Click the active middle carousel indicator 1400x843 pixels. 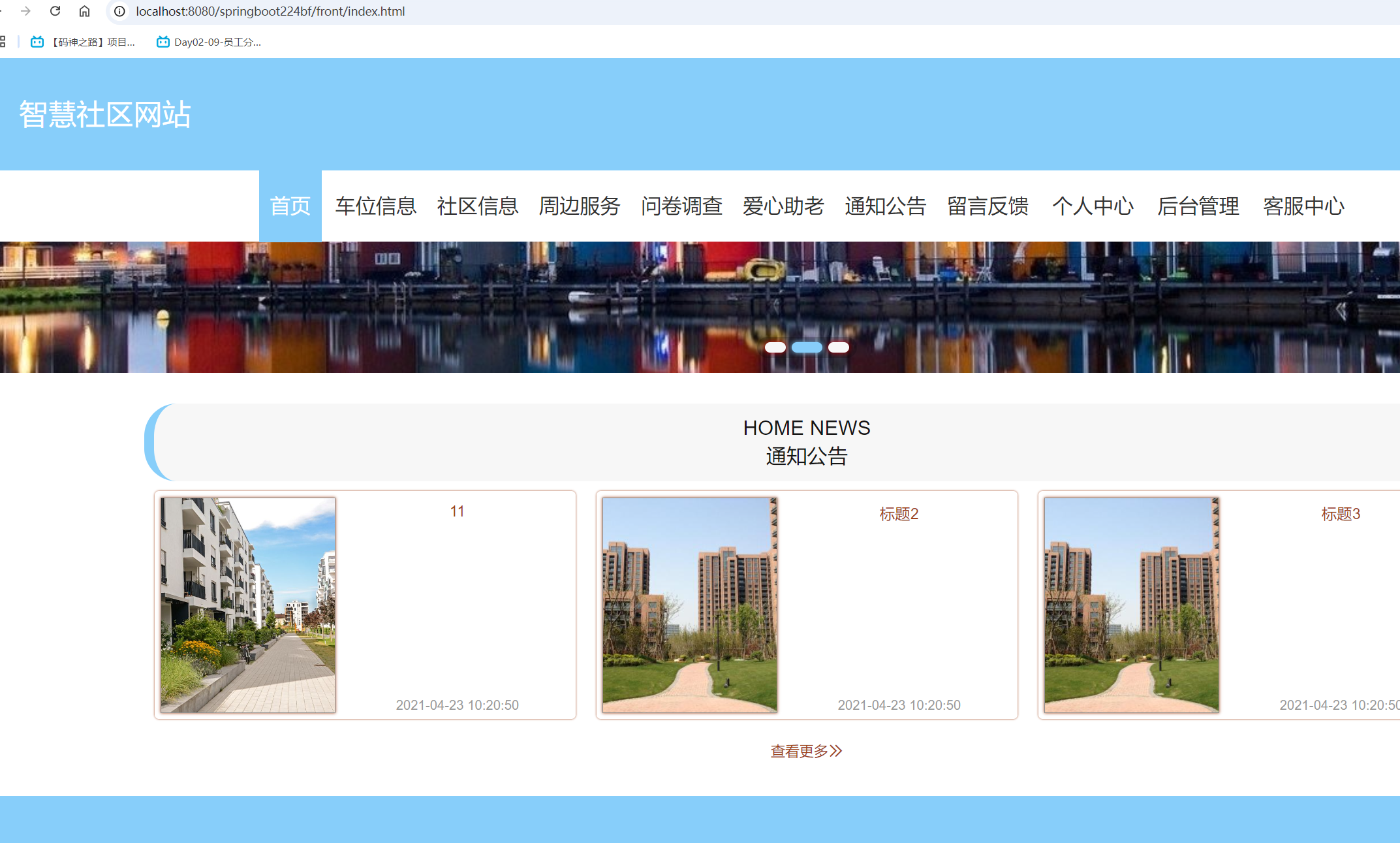tap(807, 347)
